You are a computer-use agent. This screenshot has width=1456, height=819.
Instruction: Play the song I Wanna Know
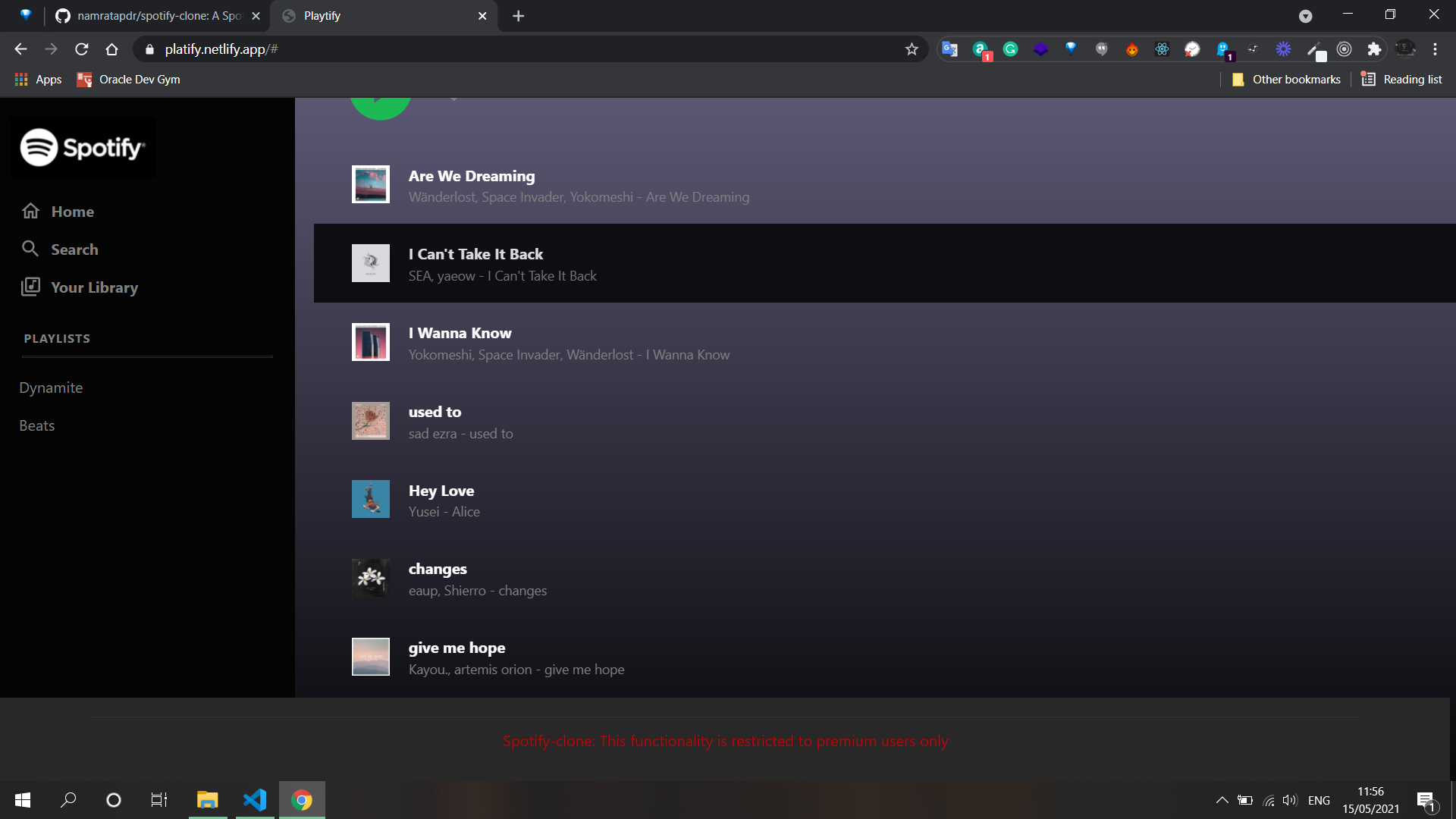(460, 333)
